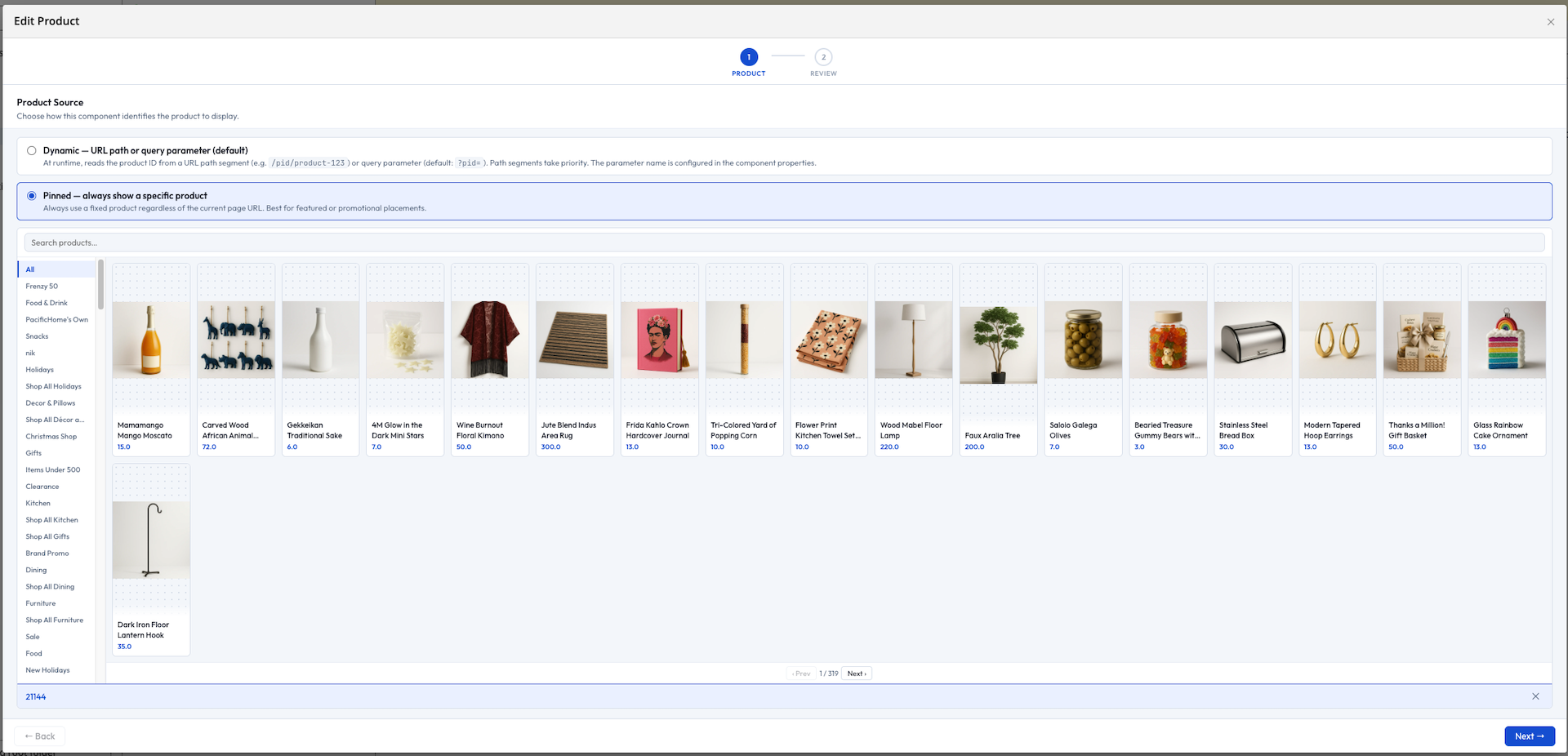Screen dimensions: 1568x756
Task: Select the New Holidays category
Action: pos(56,671)
